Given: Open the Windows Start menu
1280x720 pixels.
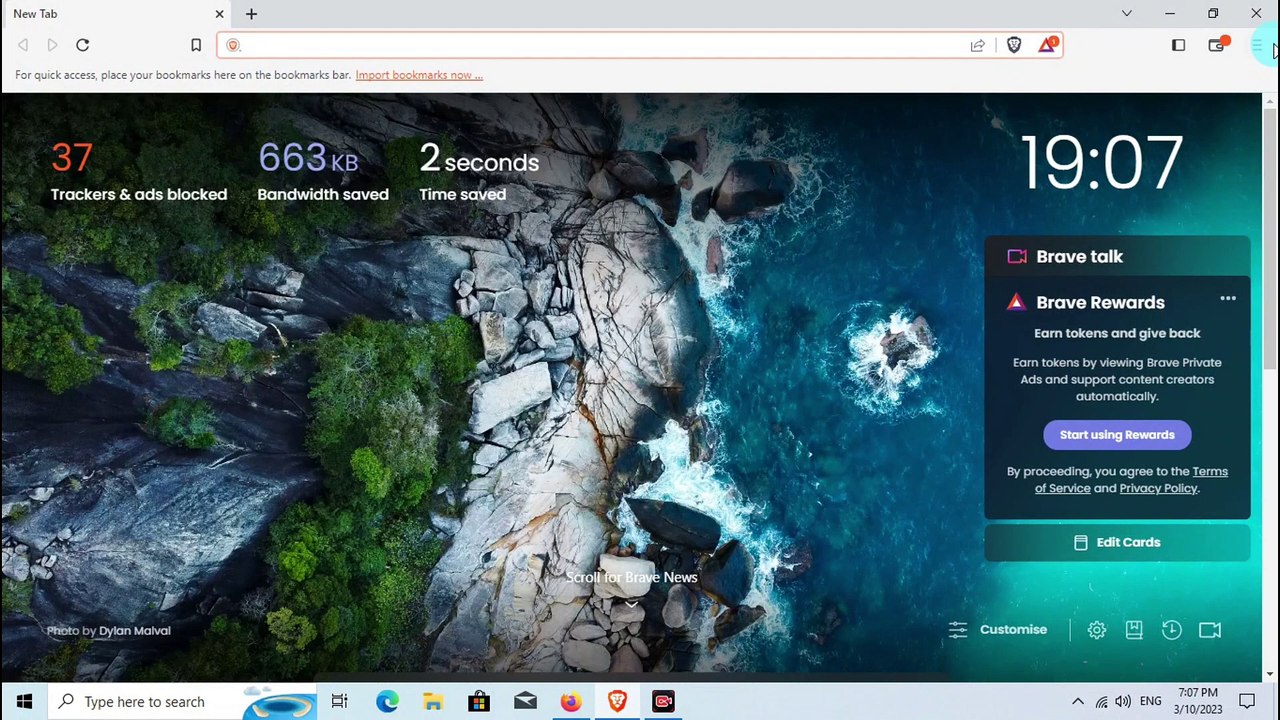Looking at the screenshot, I should pos(24,702).
